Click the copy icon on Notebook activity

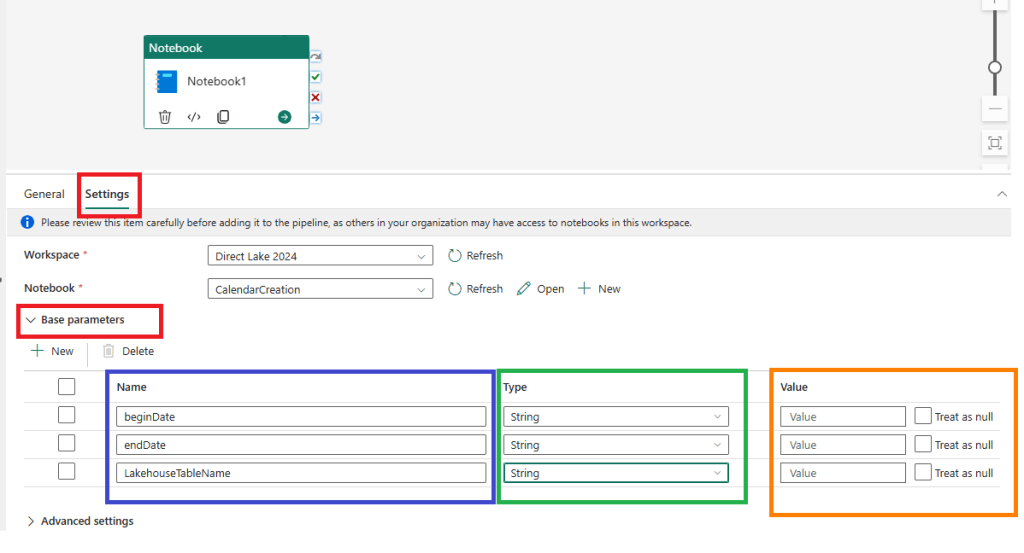tap(223, 117)
